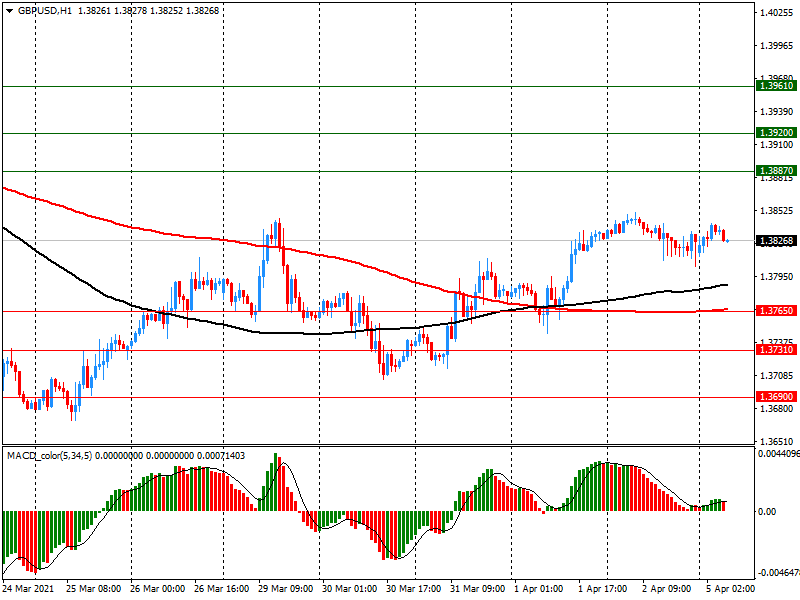This screenshot has height=600, width=800.
Task: Click the 0.00 level on MACD scale
Action: tap(766, 512)
